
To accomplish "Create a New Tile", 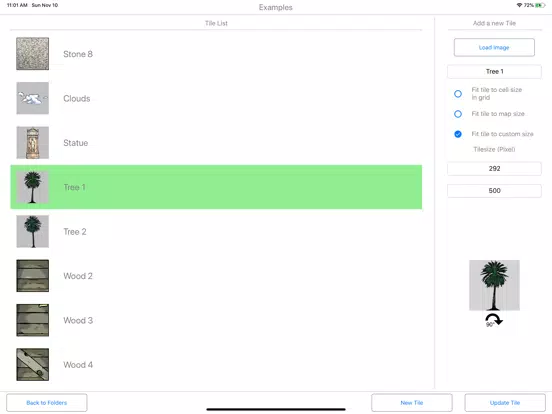I will [x=412, y=402].
